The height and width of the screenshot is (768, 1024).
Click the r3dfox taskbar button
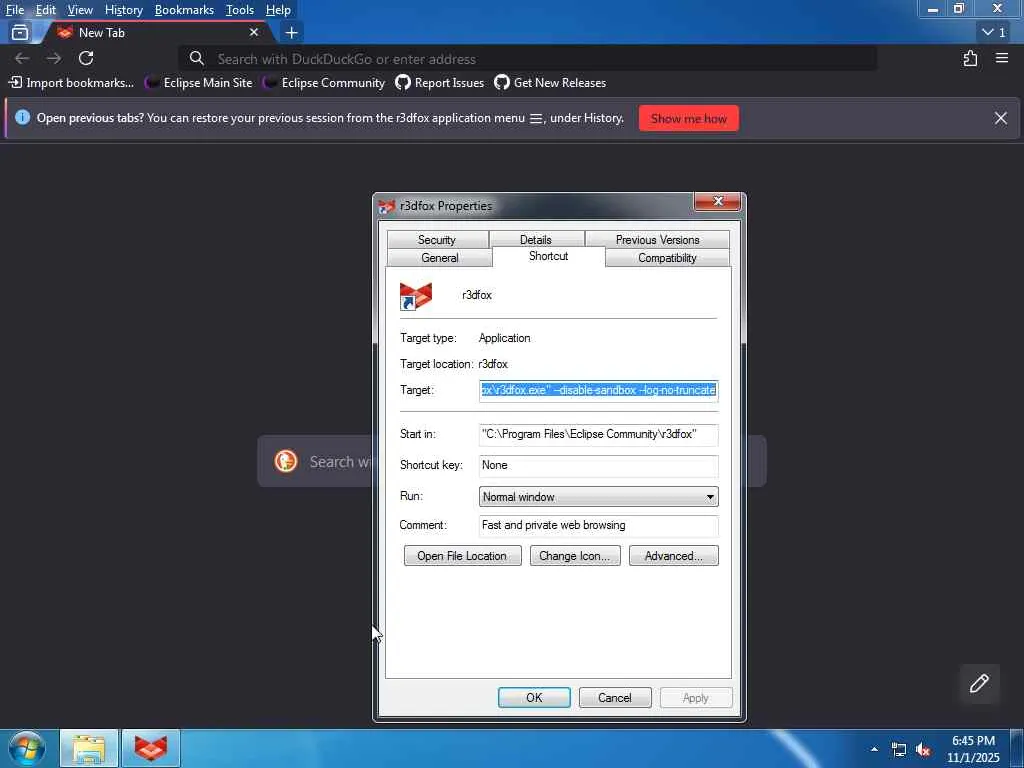pyautogui.click(x=151, y=748)
